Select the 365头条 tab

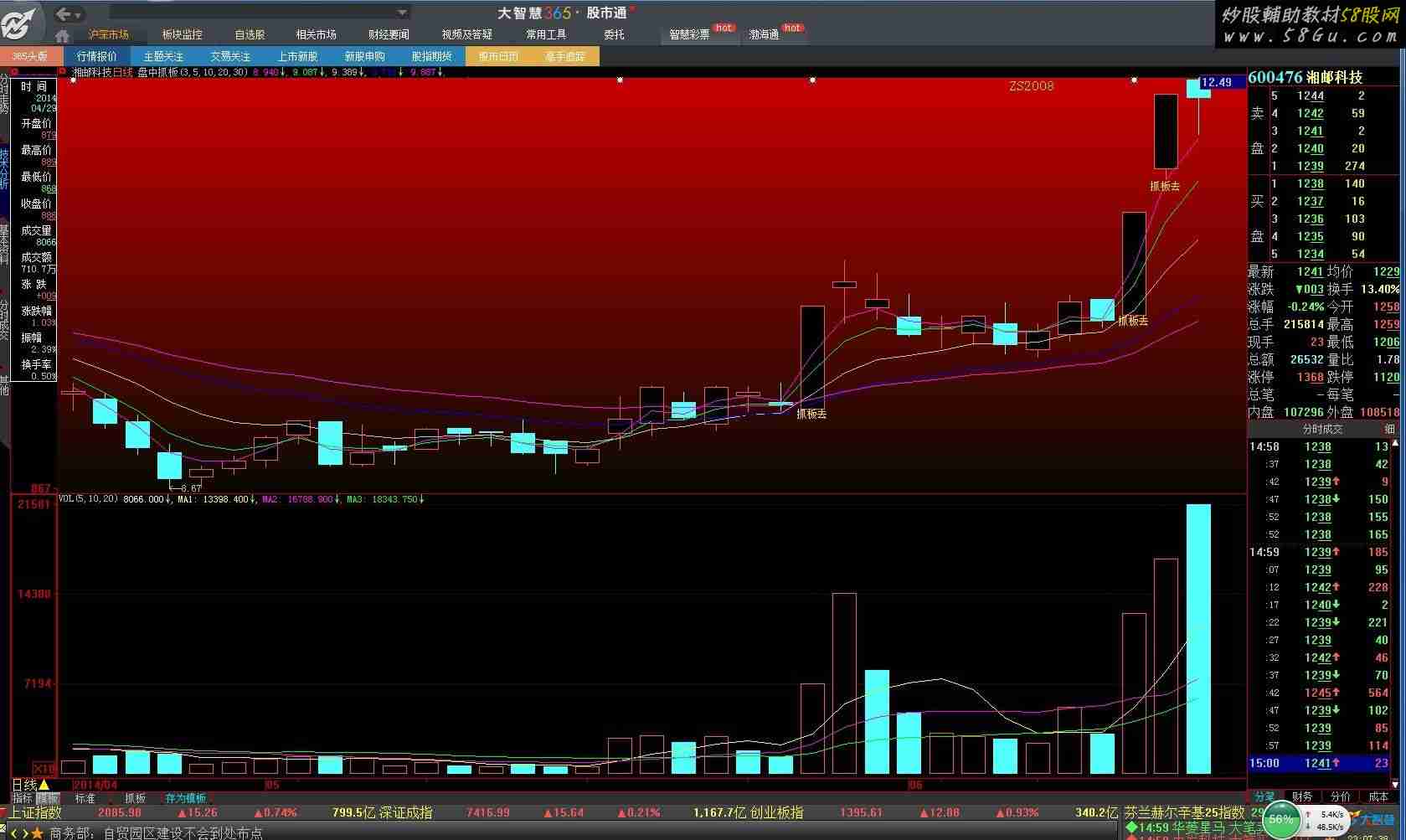[31, 56]
